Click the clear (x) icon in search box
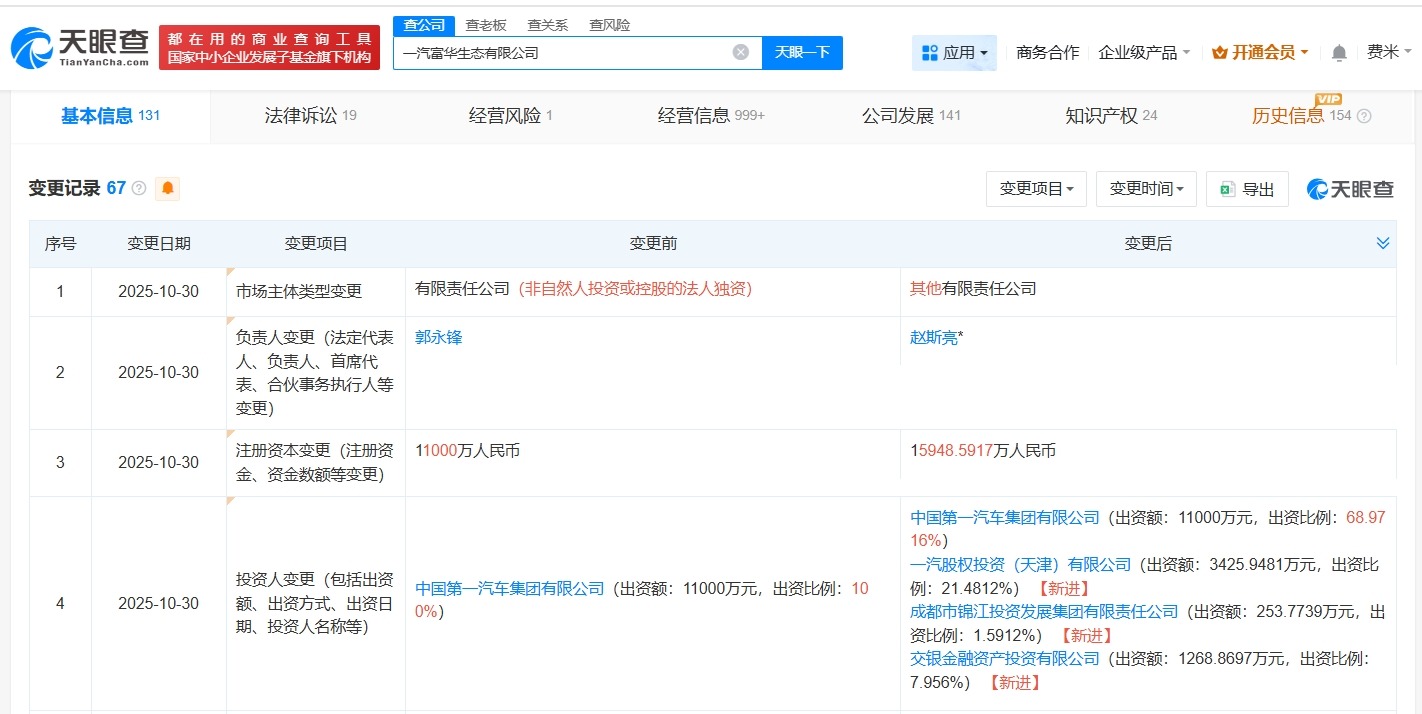Viewport: 1422px width, 714px height. pos(739,52)
